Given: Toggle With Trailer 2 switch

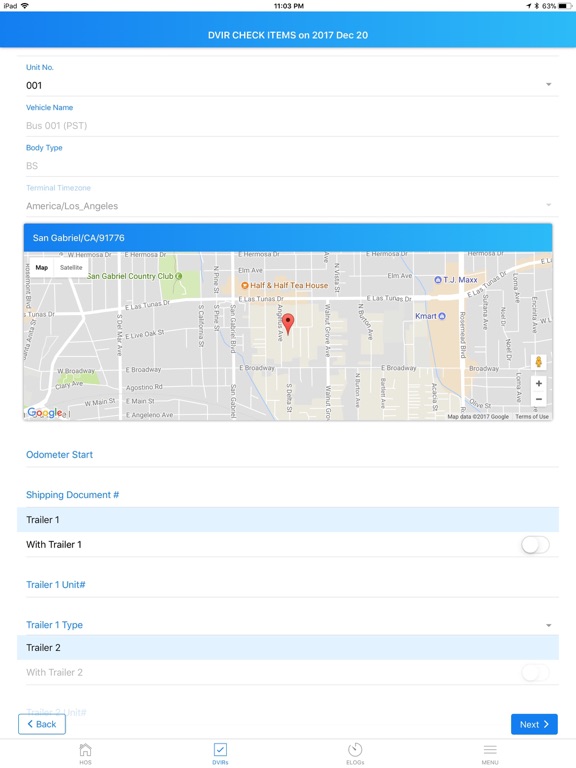Looking at the screenshot, I should pos(535,672).
